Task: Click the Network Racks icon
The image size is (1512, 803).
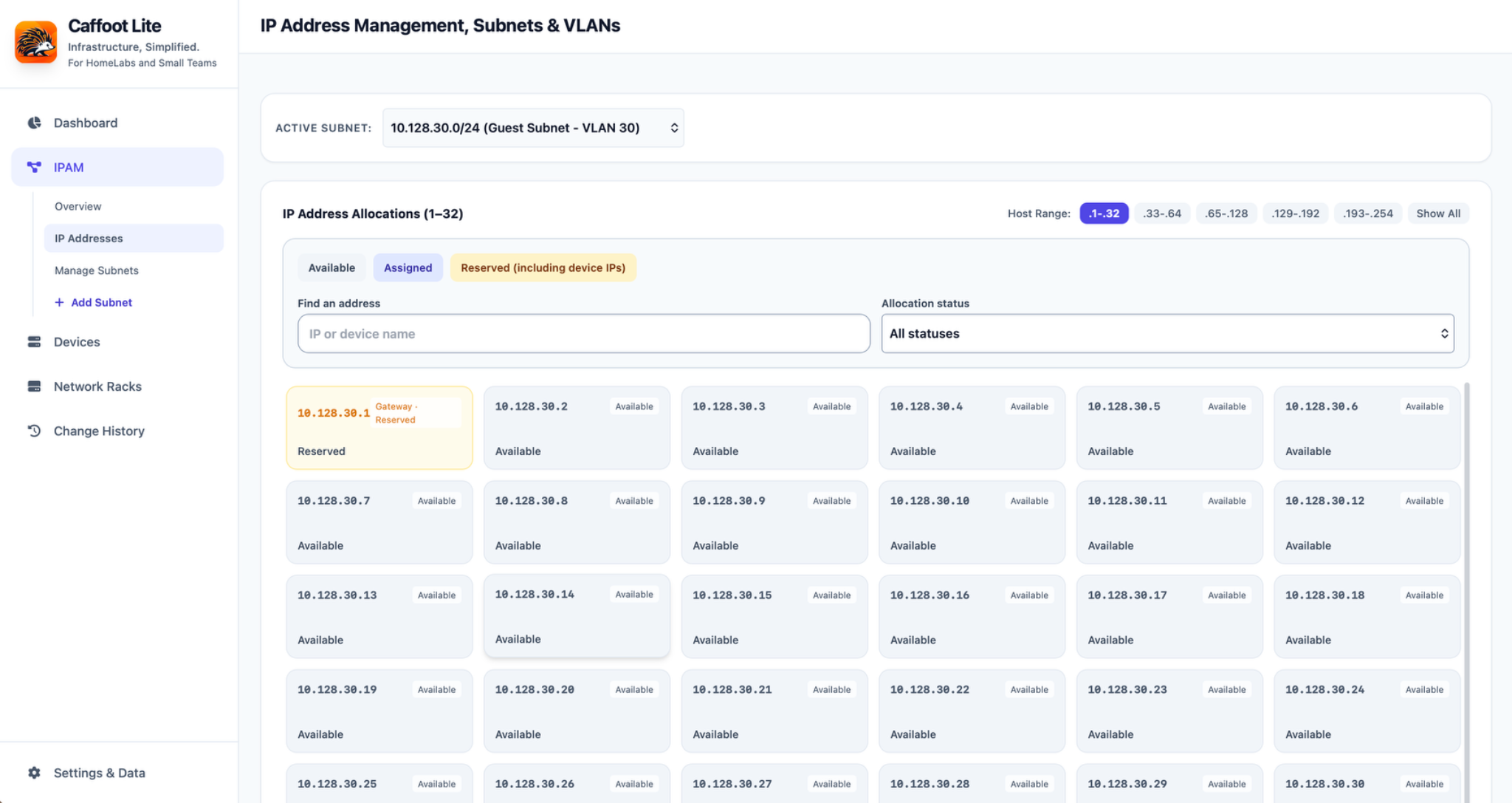Action: [34, 386]
